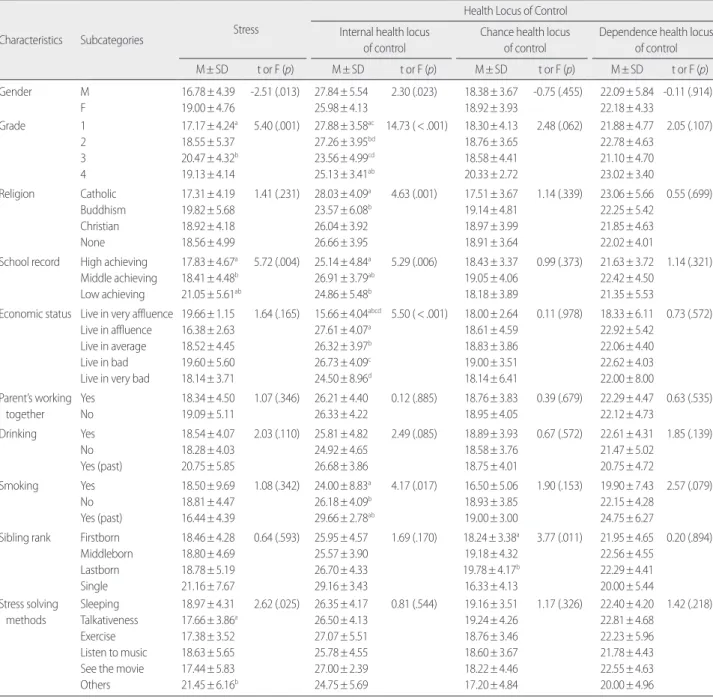
Task: Click the 'Grade' row label
Action: (13, 126)
